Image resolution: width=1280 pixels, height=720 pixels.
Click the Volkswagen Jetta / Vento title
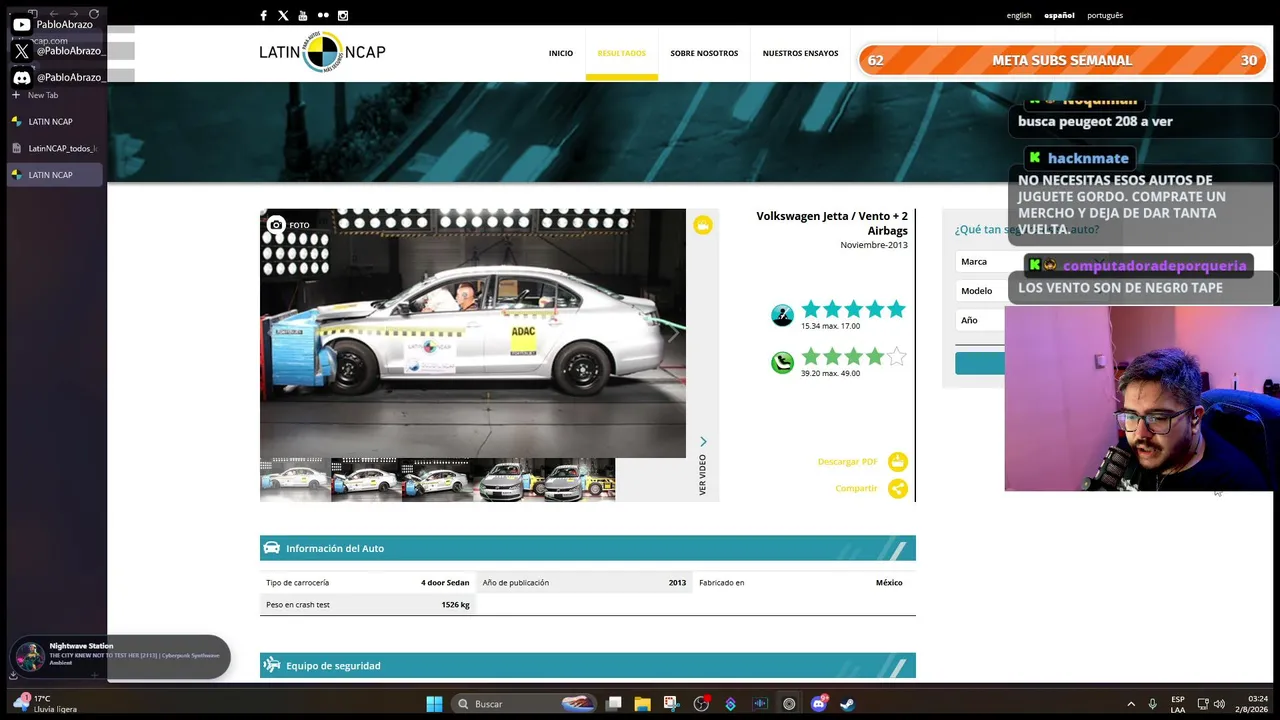coord(832,223)
